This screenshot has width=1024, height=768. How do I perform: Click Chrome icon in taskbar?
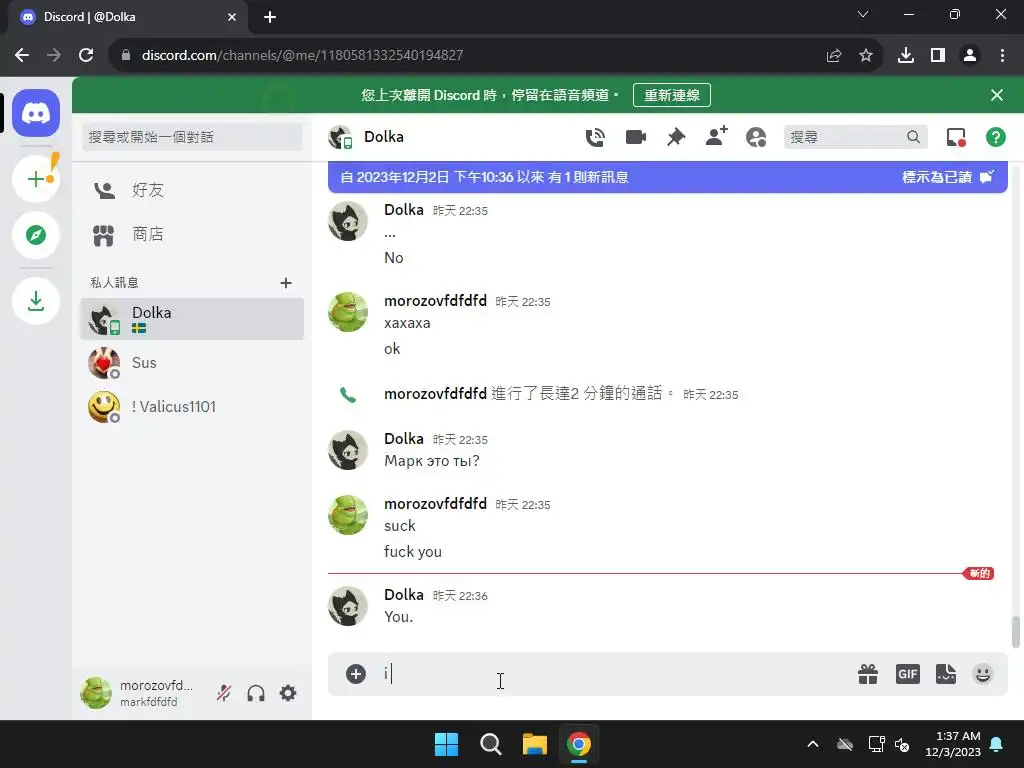[579, 744]
